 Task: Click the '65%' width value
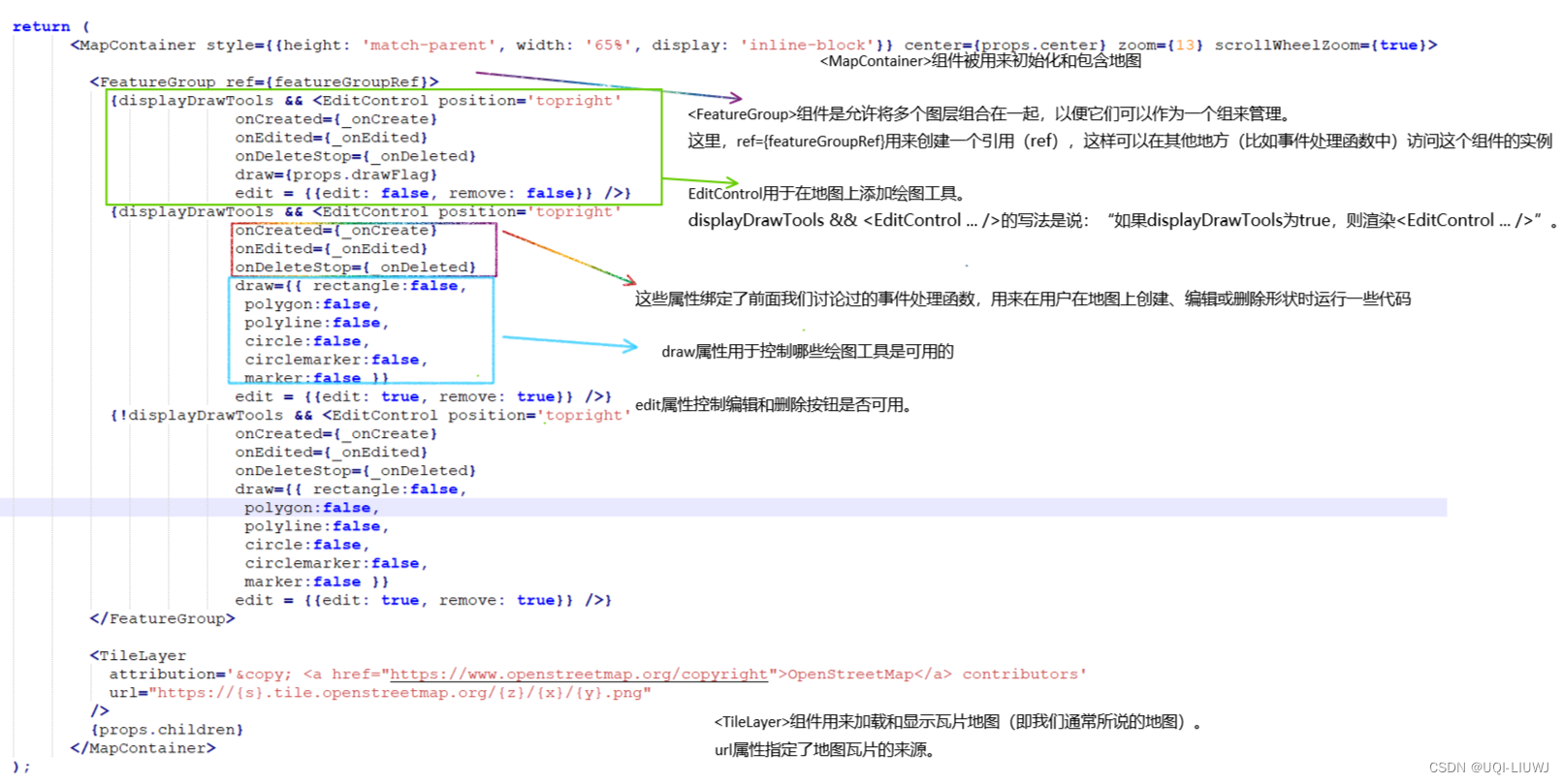[x=608, y=46]
